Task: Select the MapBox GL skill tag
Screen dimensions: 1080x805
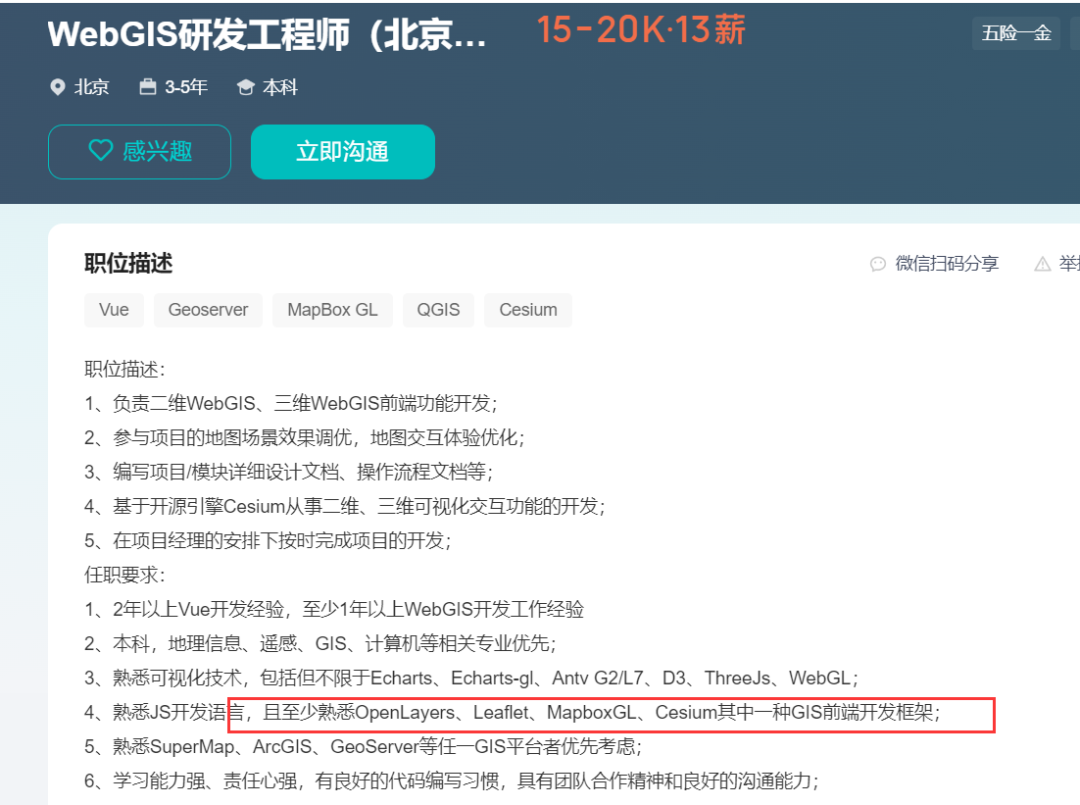Action: coord(333,310)
